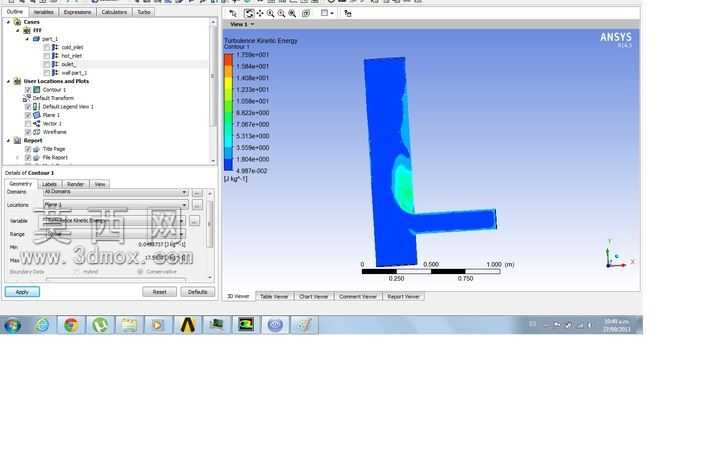Uncheck the Wireframe checkbox

click(28, 132)
